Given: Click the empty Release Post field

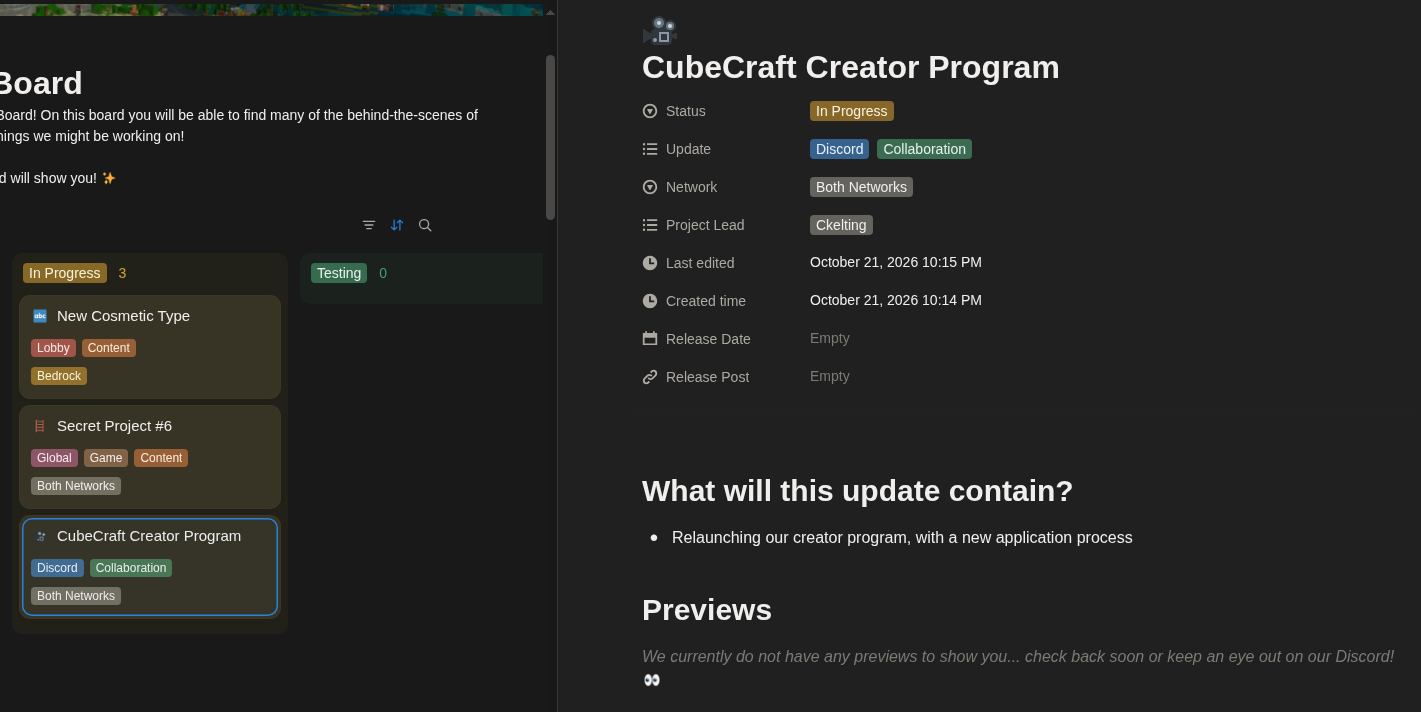Looking at the screenshot, I should (830, 376).
